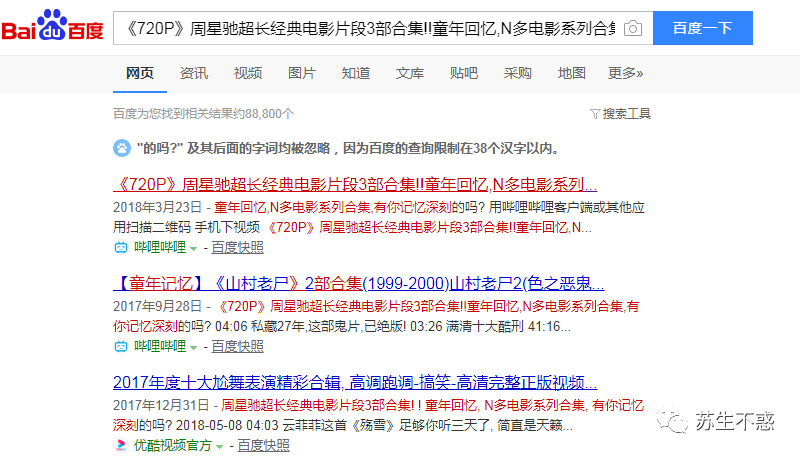Viewport: 800px width, 456px height.
Task: Open 百度快照 for the first result
Action: pyautogui.click(x=238, y=247)
